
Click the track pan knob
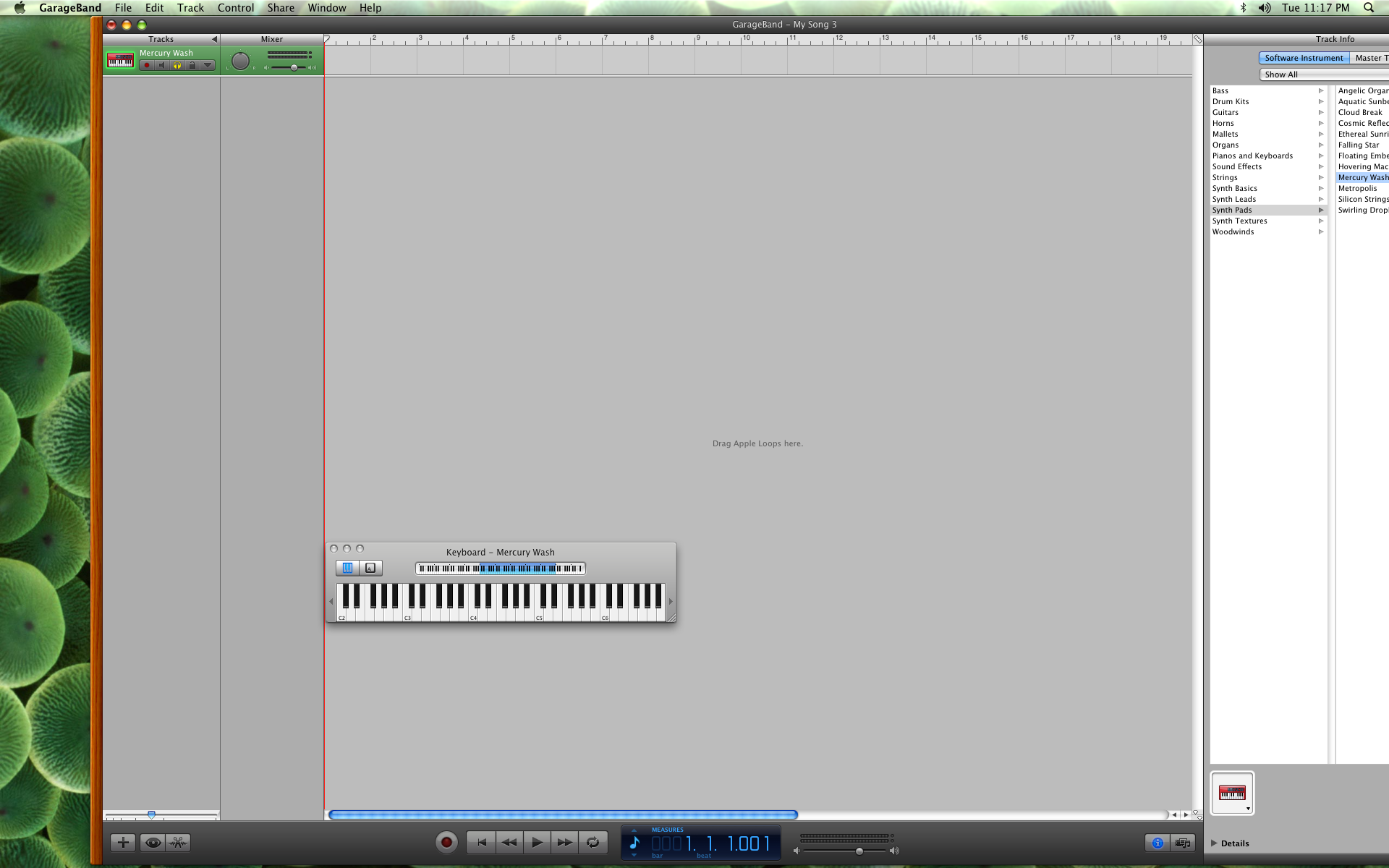click(240, 61)
